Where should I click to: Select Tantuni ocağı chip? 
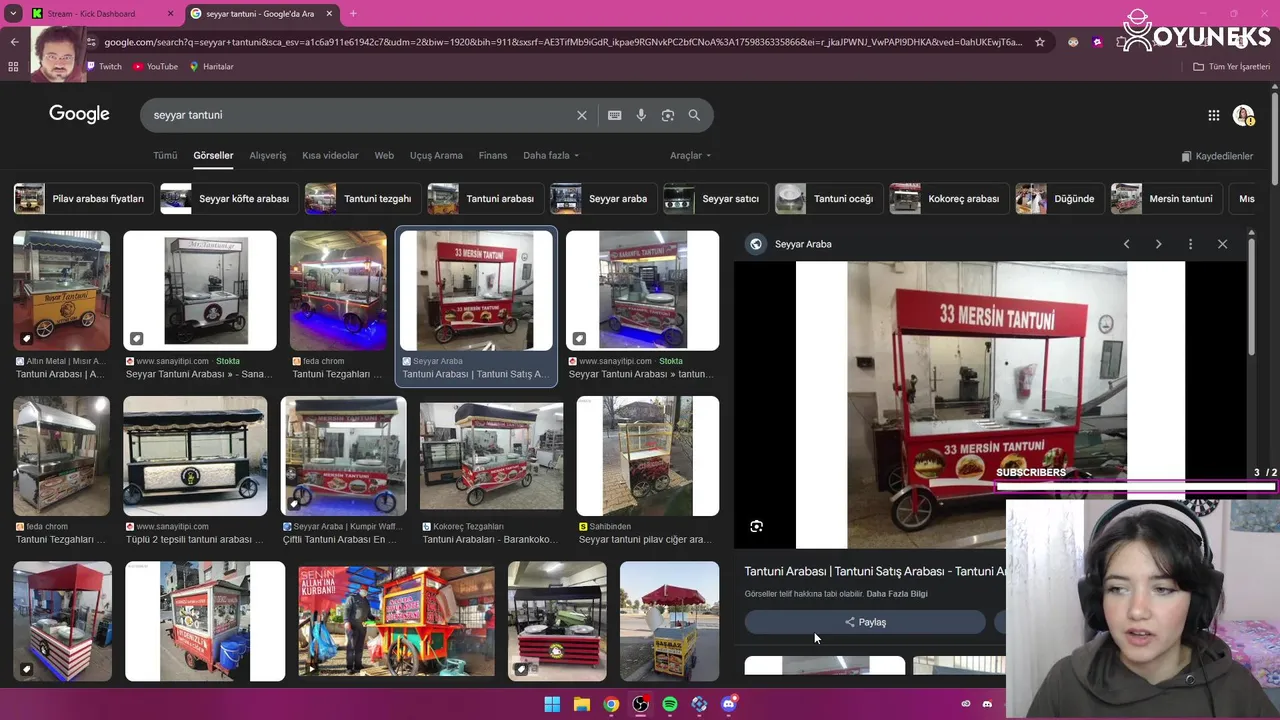(829, 199)
